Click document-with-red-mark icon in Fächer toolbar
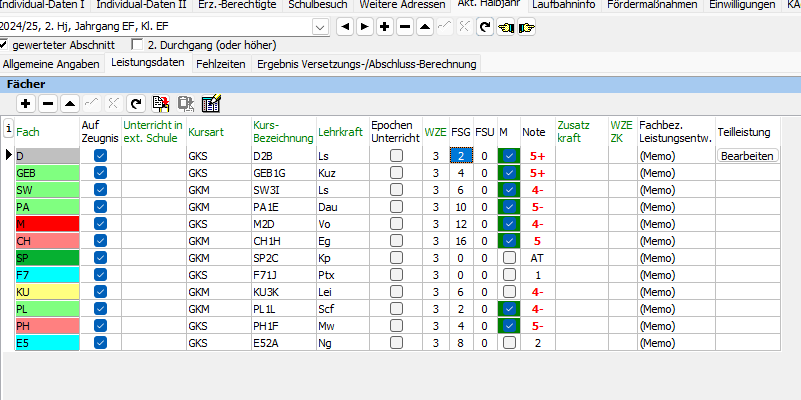This screenshot has height=400, width=801. tap(161, 104)
